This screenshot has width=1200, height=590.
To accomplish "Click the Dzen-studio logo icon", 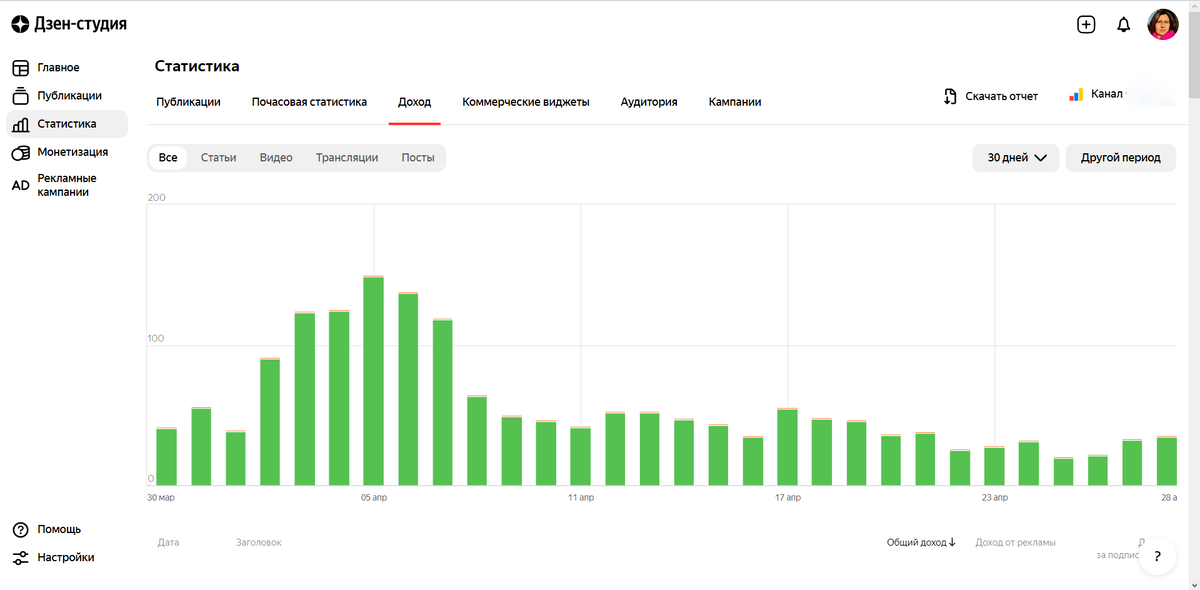I will [x=20, y=24].
